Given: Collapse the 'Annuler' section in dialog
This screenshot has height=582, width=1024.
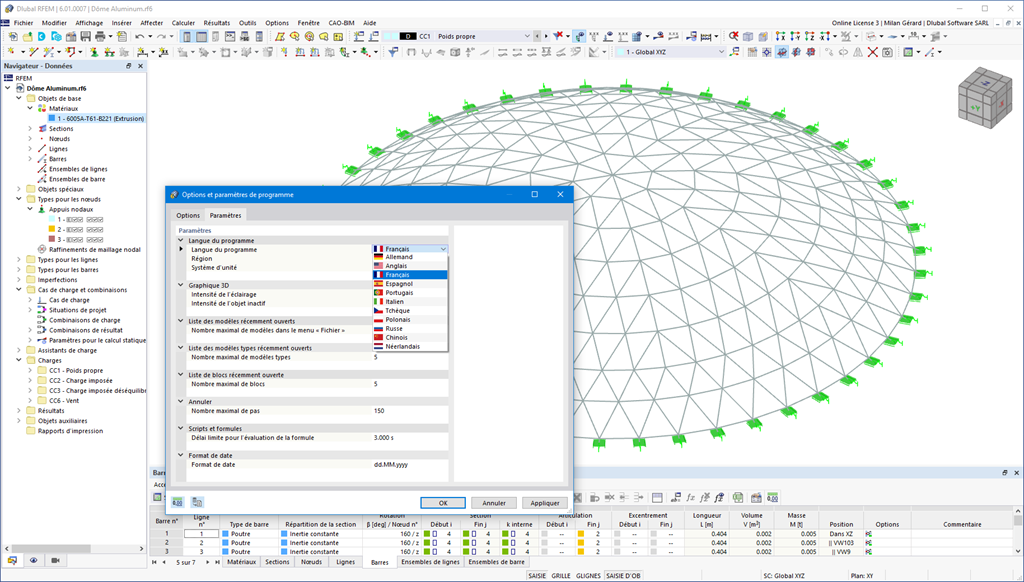Looking at the screenshot, I should 181,402.
